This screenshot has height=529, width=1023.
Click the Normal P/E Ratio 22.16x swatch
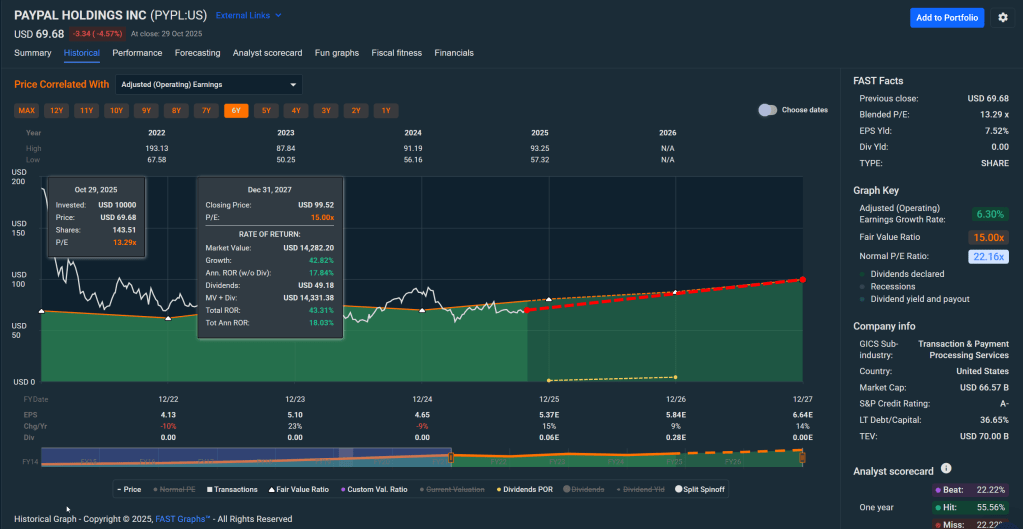991,257
